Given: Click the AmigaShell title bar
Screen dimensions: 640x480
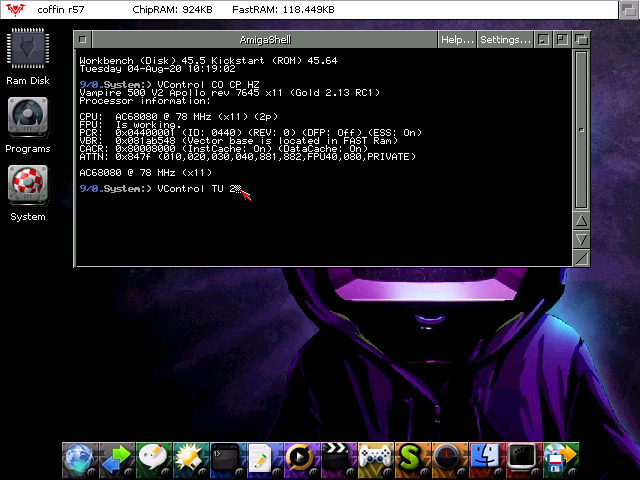Looking at the screenshot, I should point(265,40).
